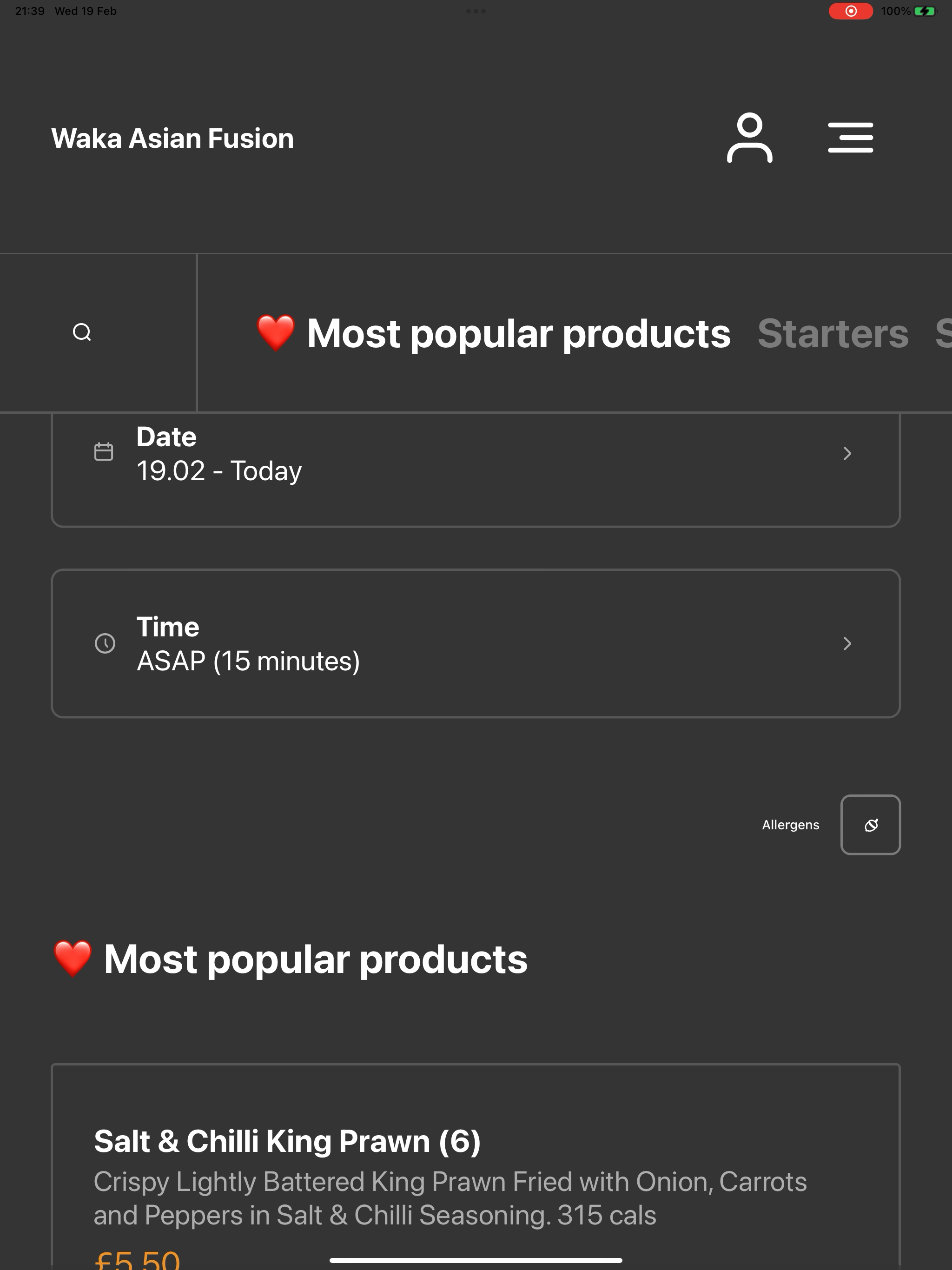This screenshot has width=952, height=1270.
Task: Go to Waka Asian Fusion home title
Action: 172,139
